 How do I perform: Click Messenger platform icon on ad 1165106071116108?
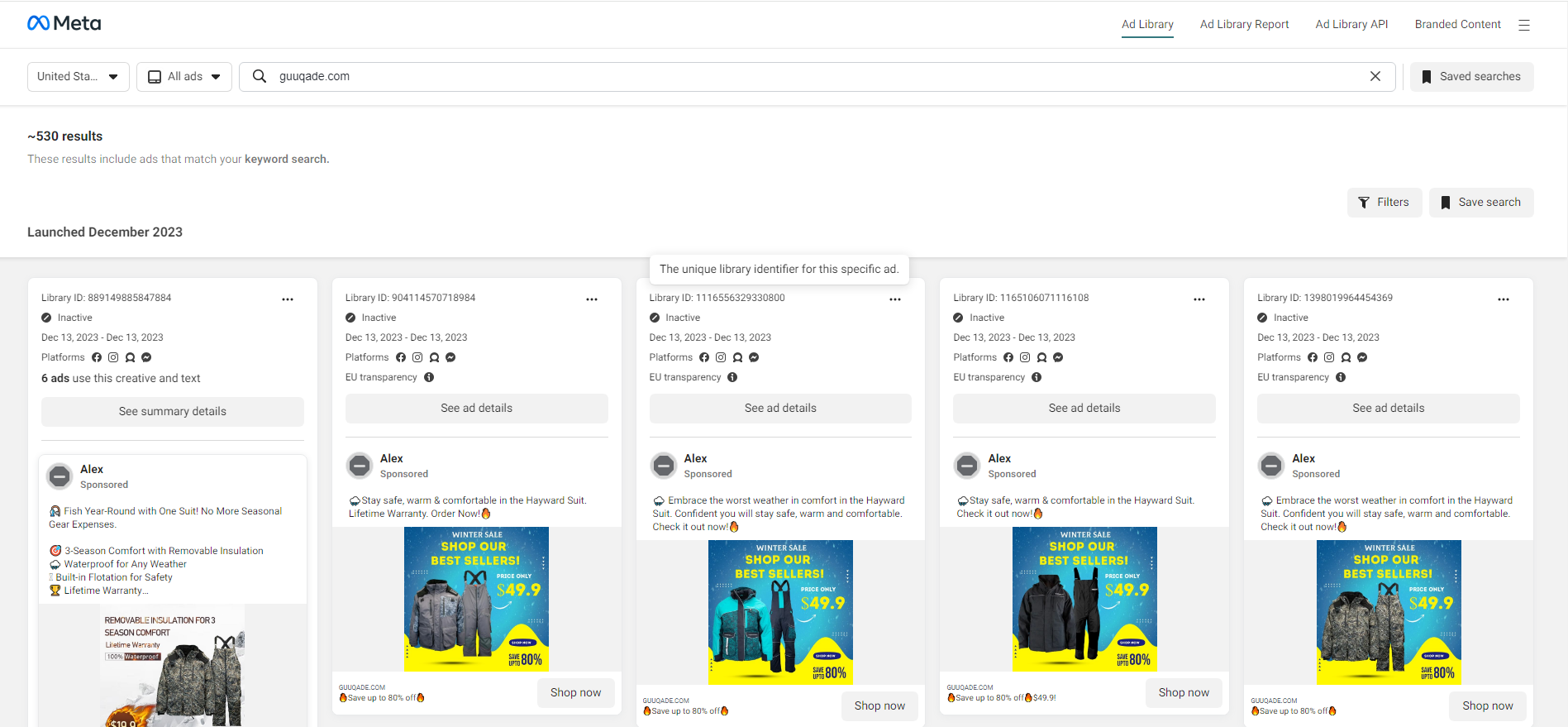tap(1058, 357)
